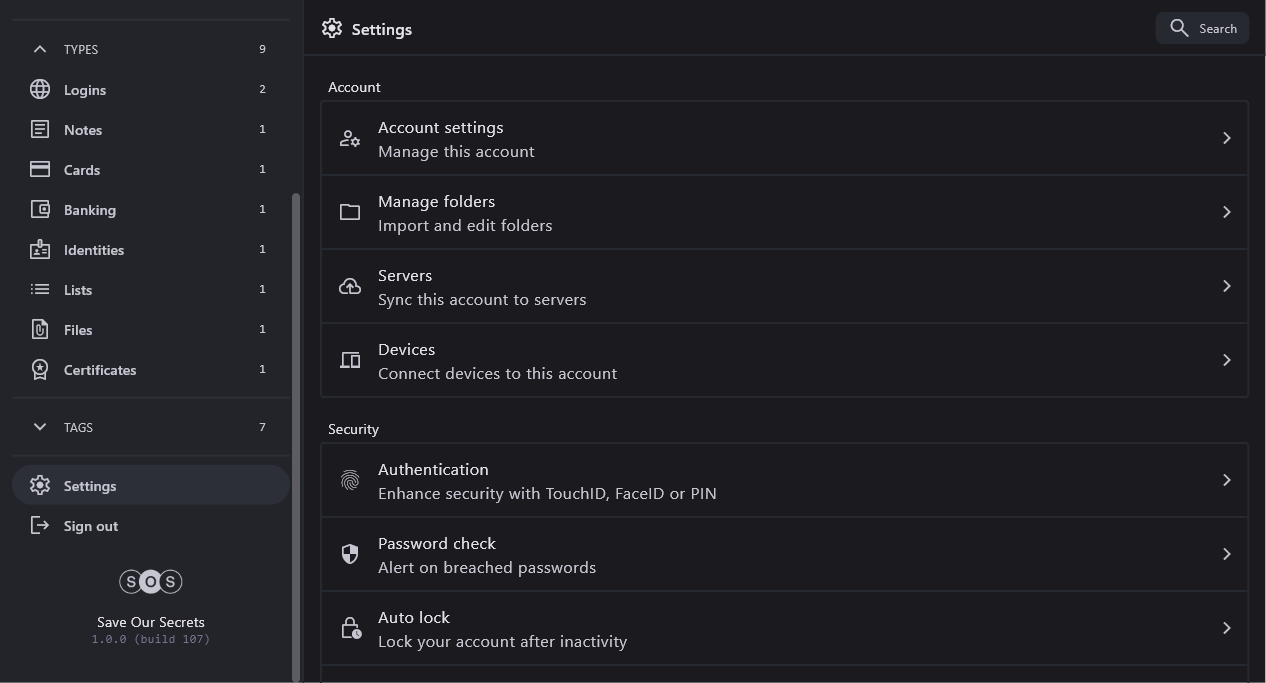Viewport: 1266px width, 683px height.
Task: Expand the TAGS section
Action: (40, 427)
